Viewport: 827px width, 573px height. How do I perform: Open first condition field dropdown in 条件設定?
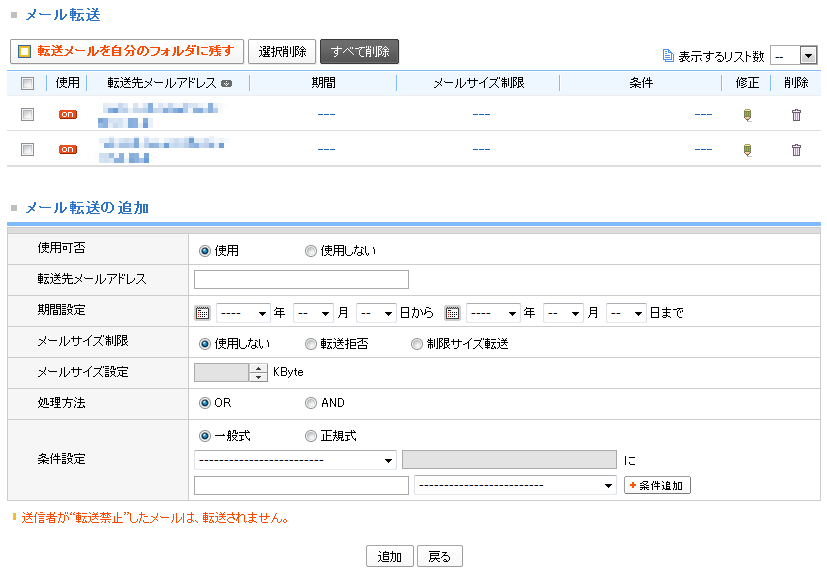pyautogui.click(x=295, y=460)
